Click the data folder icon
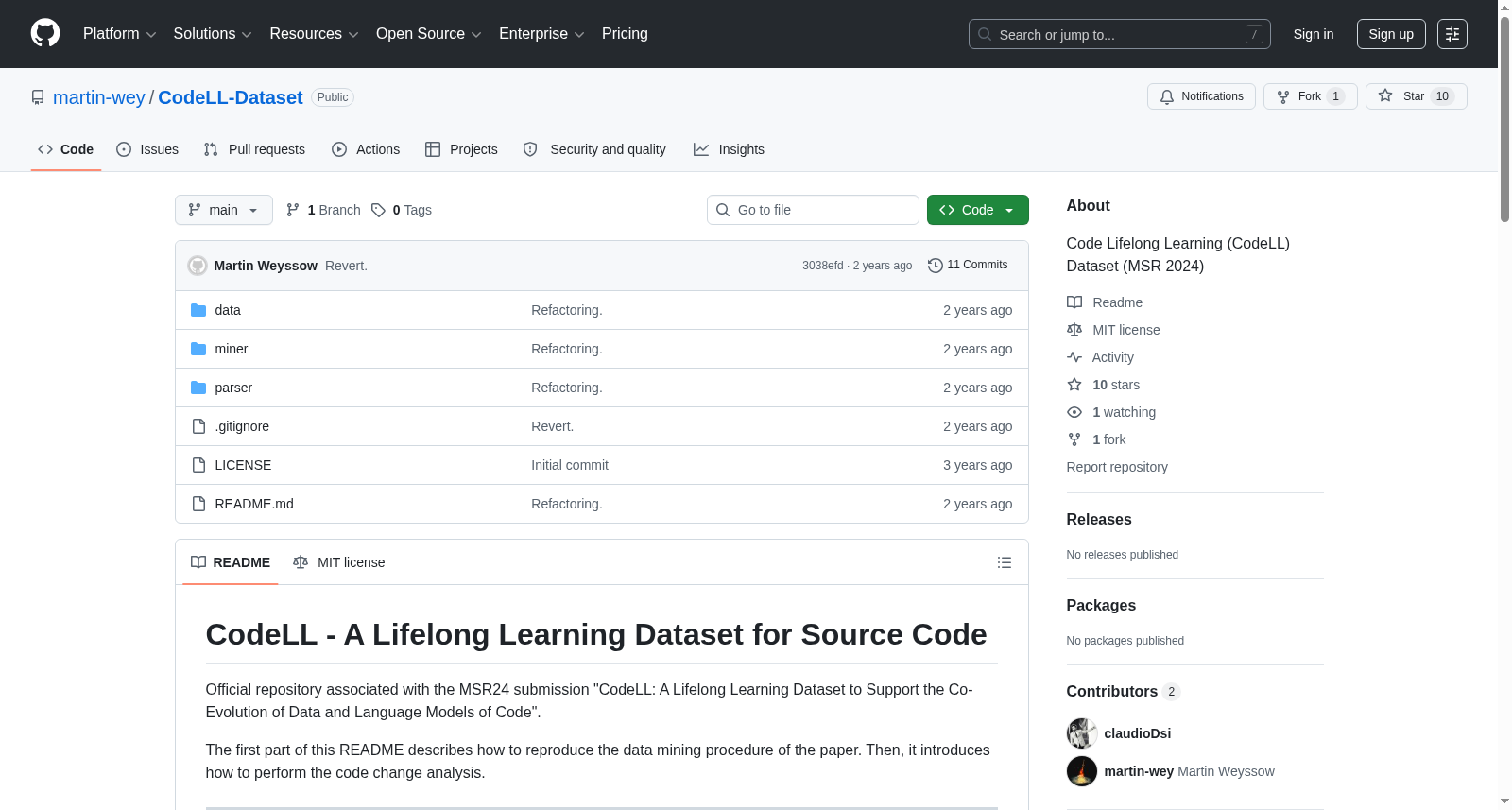Viewport: 1512px width, 810px height. 198,310
